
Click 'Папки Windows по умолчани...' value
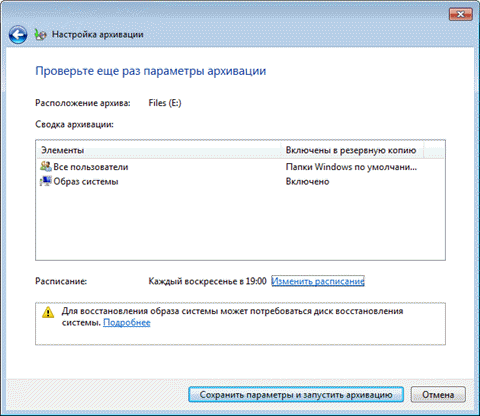[351, 167]
